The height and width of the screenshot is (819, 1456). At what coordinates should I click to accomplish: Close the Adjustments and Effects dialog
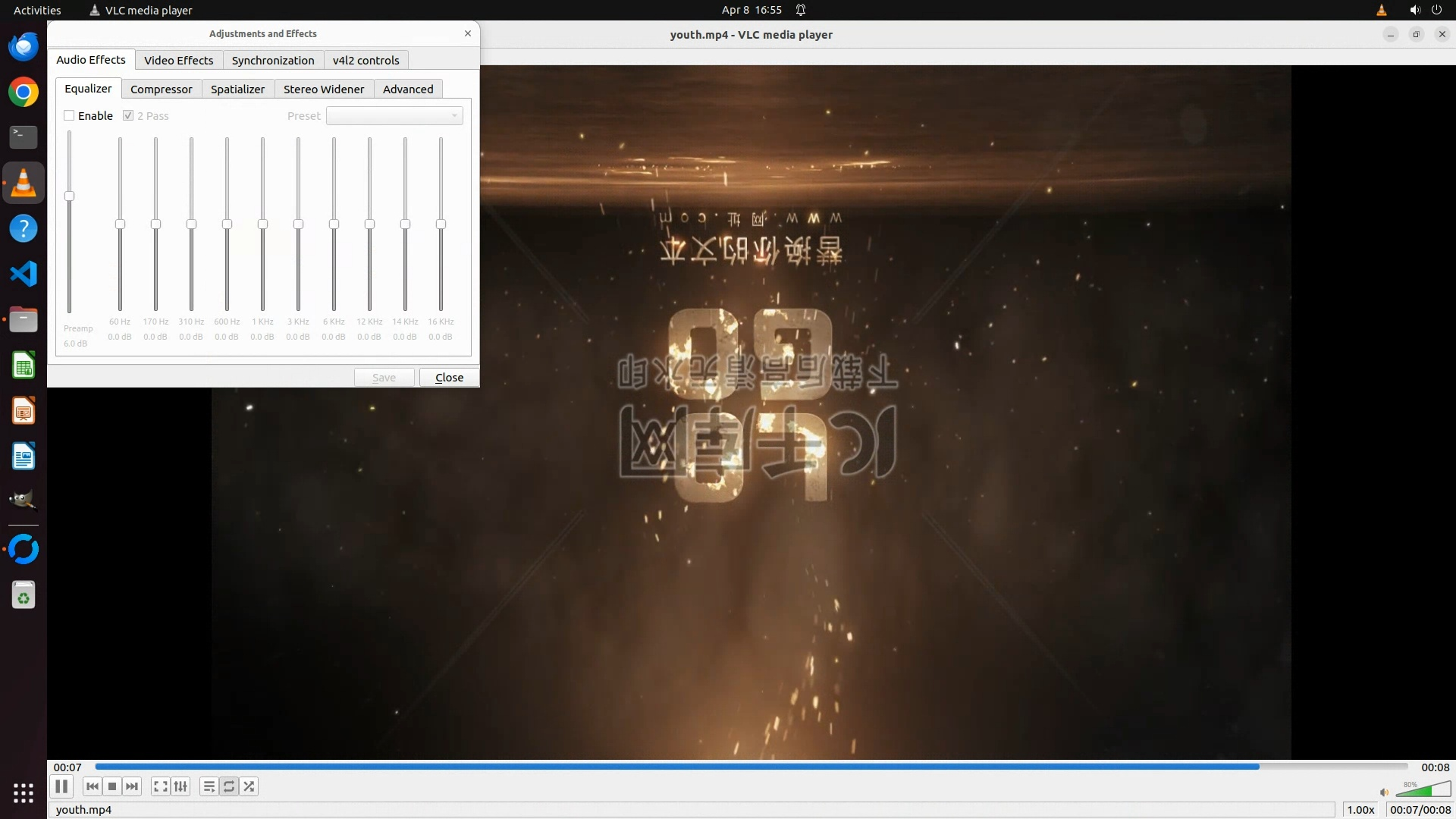[x=449, y=378]
